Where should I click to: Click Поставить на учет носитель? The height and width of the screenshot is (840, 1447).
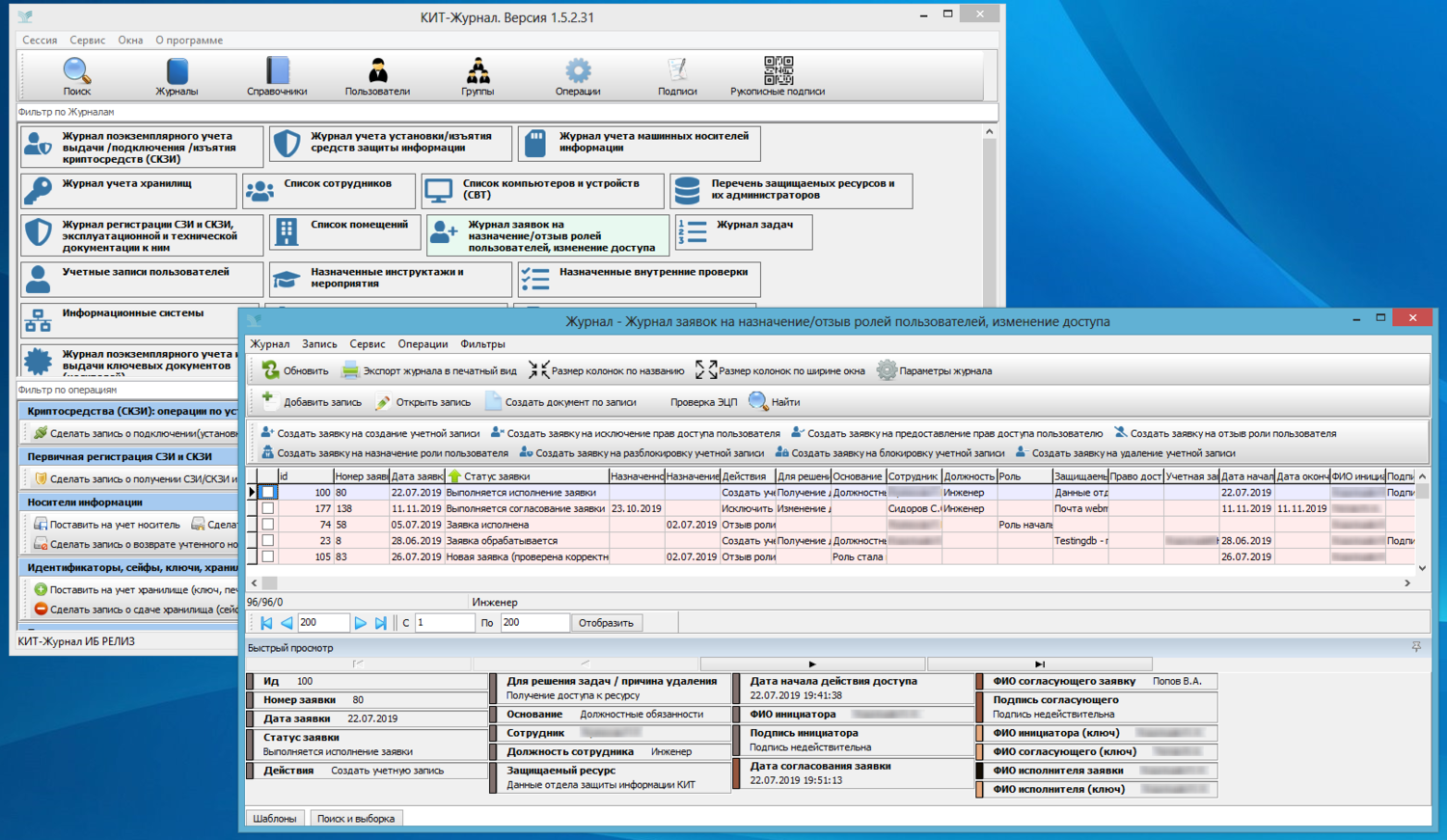[x=107, y=525]
